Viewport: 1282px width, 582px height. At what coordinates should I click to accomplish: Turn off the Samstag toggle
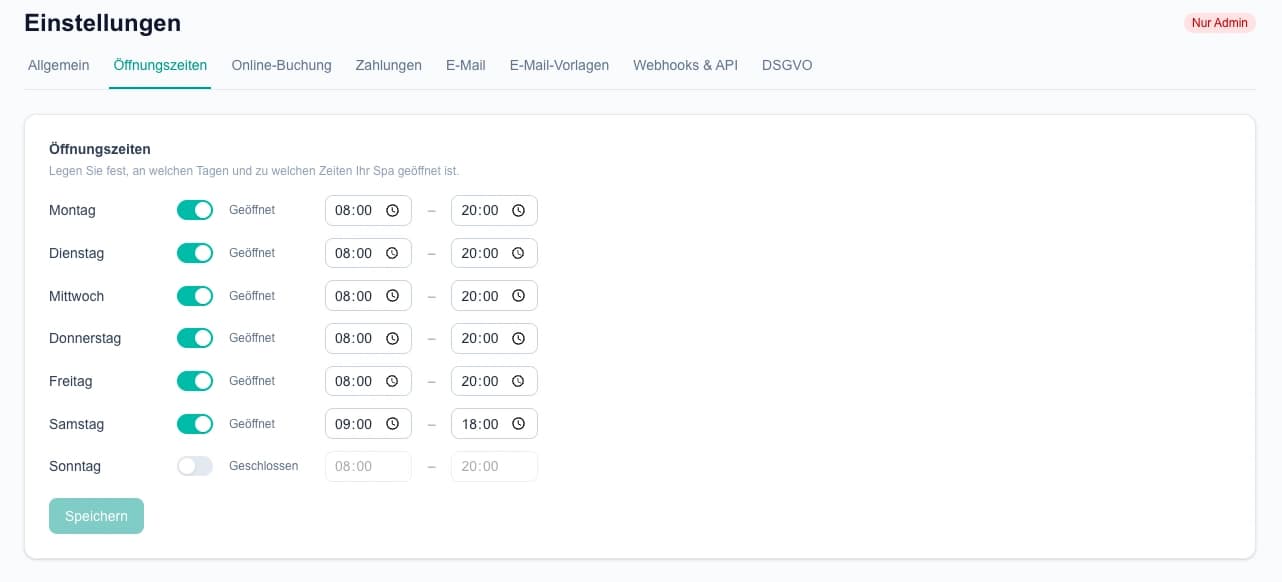click(195, 424)
